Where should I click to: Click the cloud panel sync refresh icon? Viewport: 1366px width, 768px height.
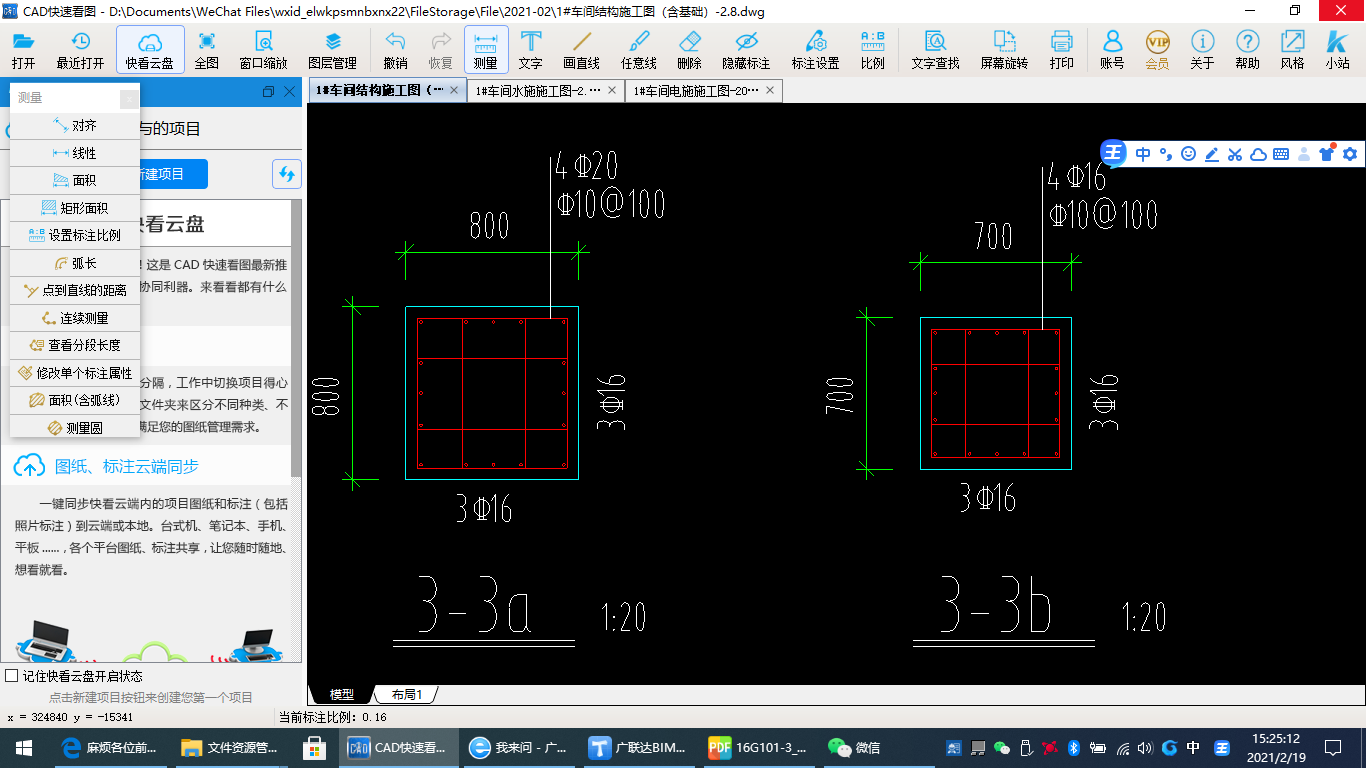pos(287,174)
